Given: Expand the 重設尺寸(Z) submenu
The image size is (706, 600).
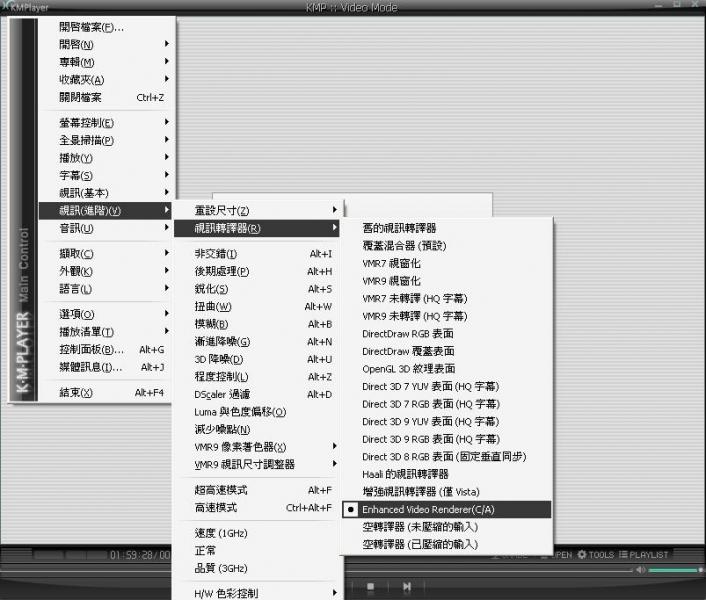Looking at the screenshot, I should click(257, 210).
